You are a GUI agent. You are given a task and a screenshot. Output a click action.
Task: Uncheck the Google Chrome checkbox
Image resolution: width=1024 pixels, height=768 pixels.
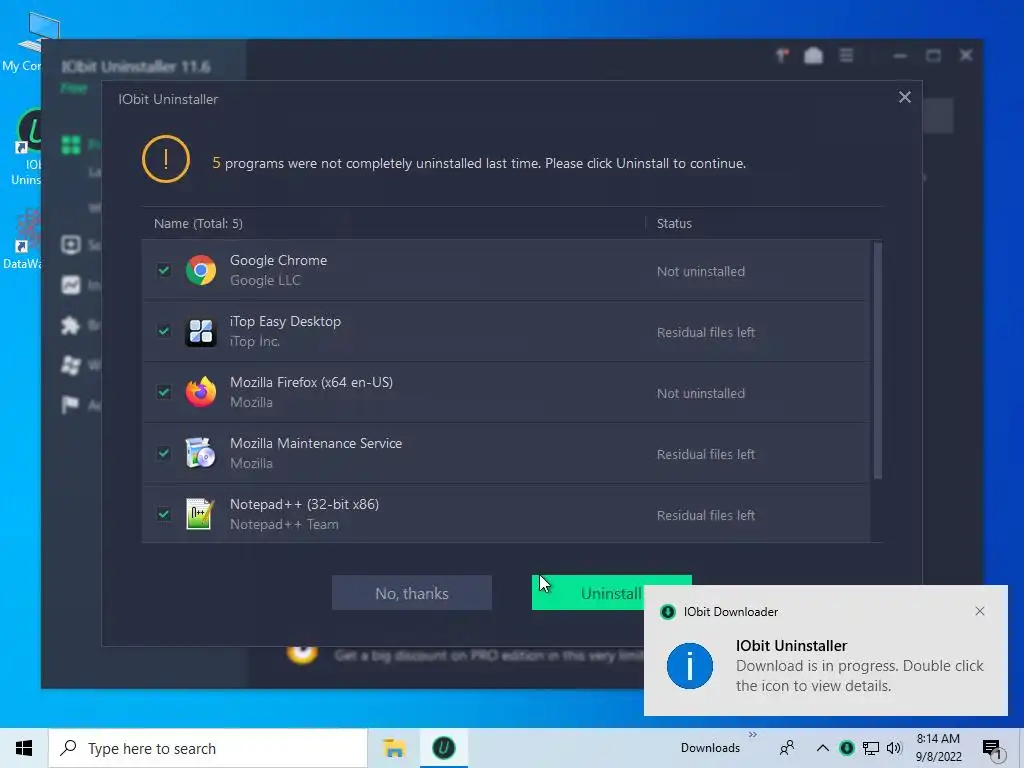point(164,270)
